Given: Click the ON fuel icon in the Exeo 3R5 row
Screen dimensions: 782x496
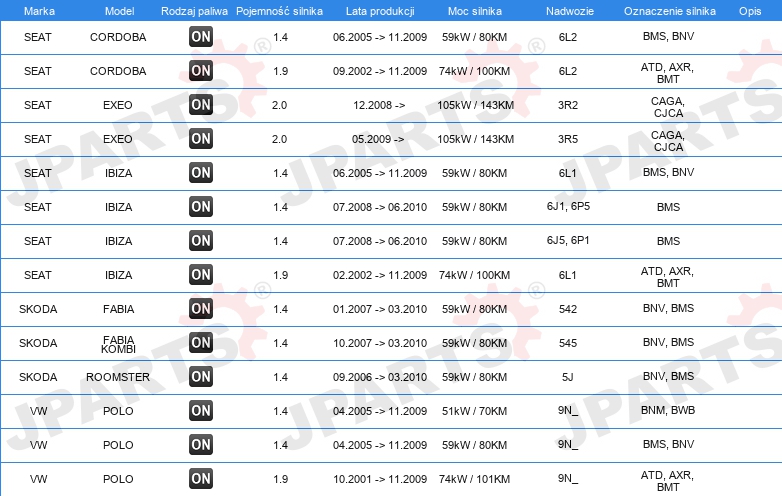Looking at the screenshot, I should tap(201, 138).
